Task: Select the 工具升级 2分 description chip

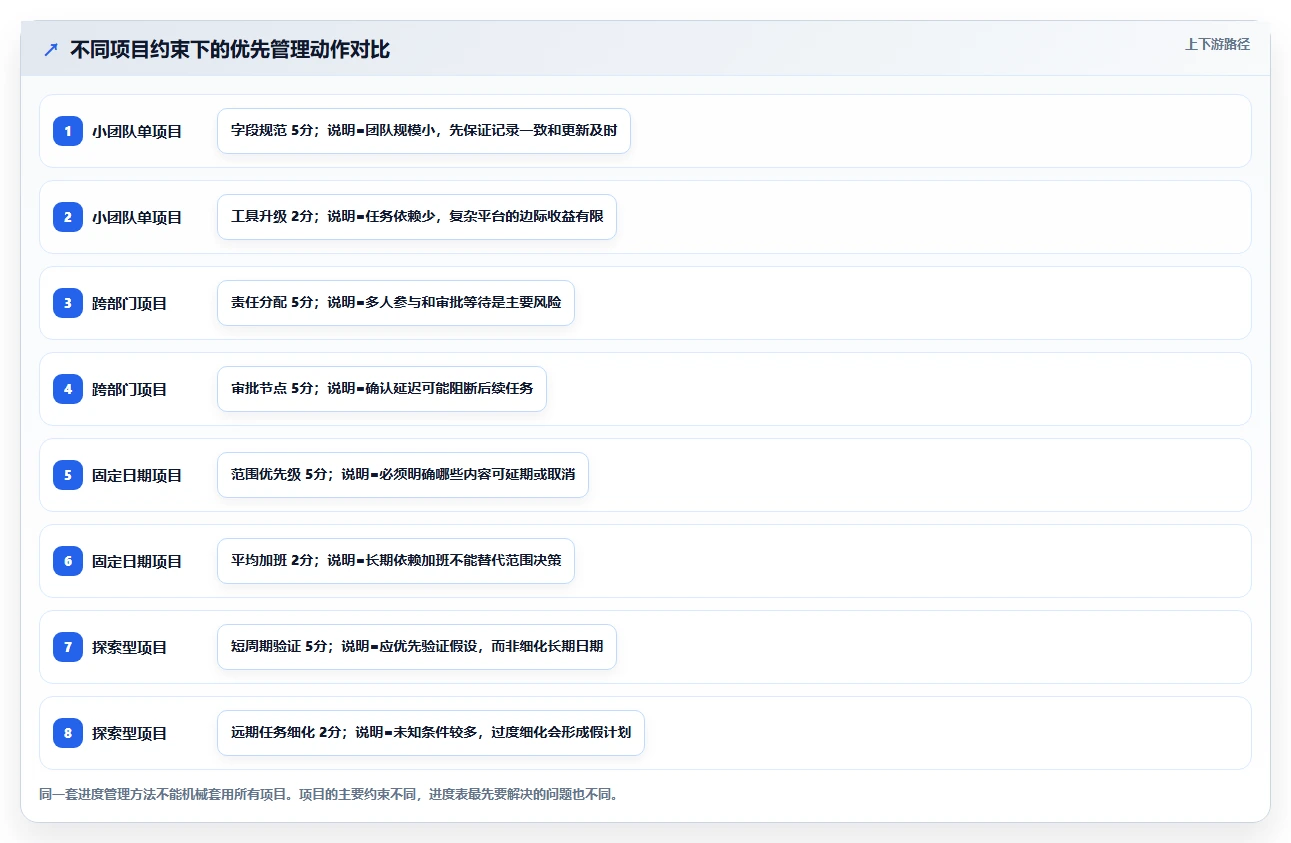Action: pyautogui.click(x=417, y=217)
